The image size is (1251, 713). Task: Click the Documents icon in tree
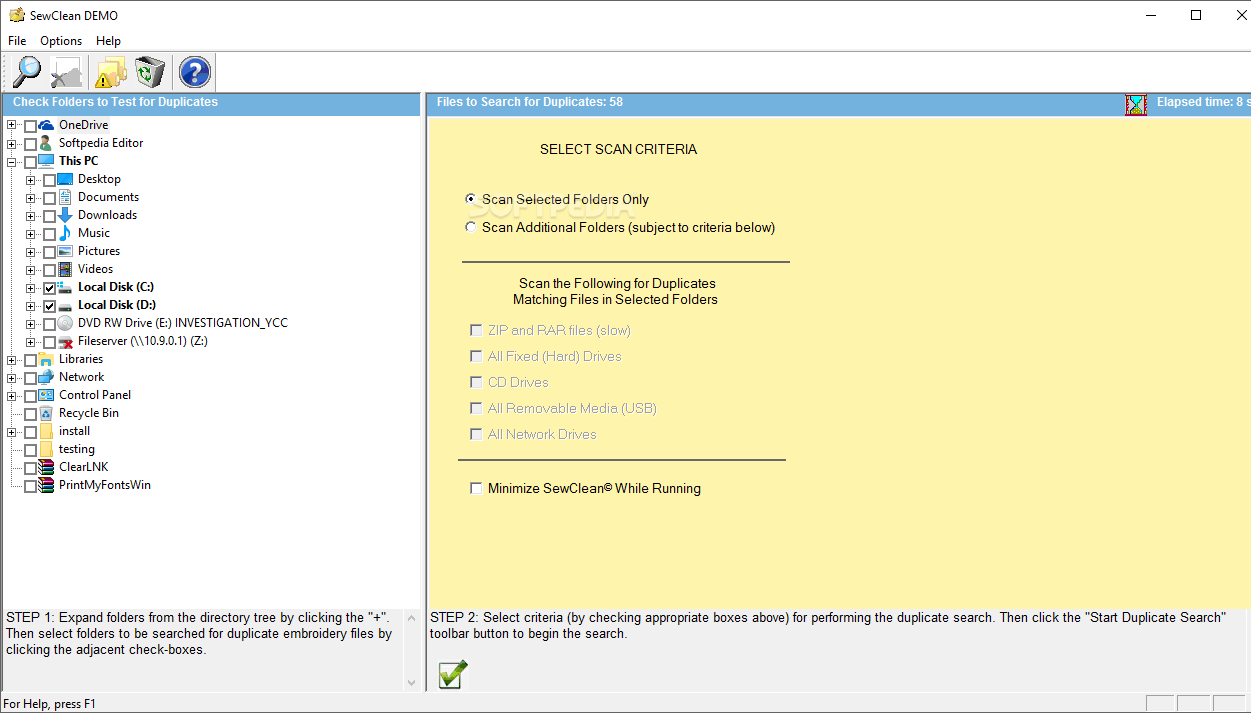pyautogui.click(x=65, y=197)
